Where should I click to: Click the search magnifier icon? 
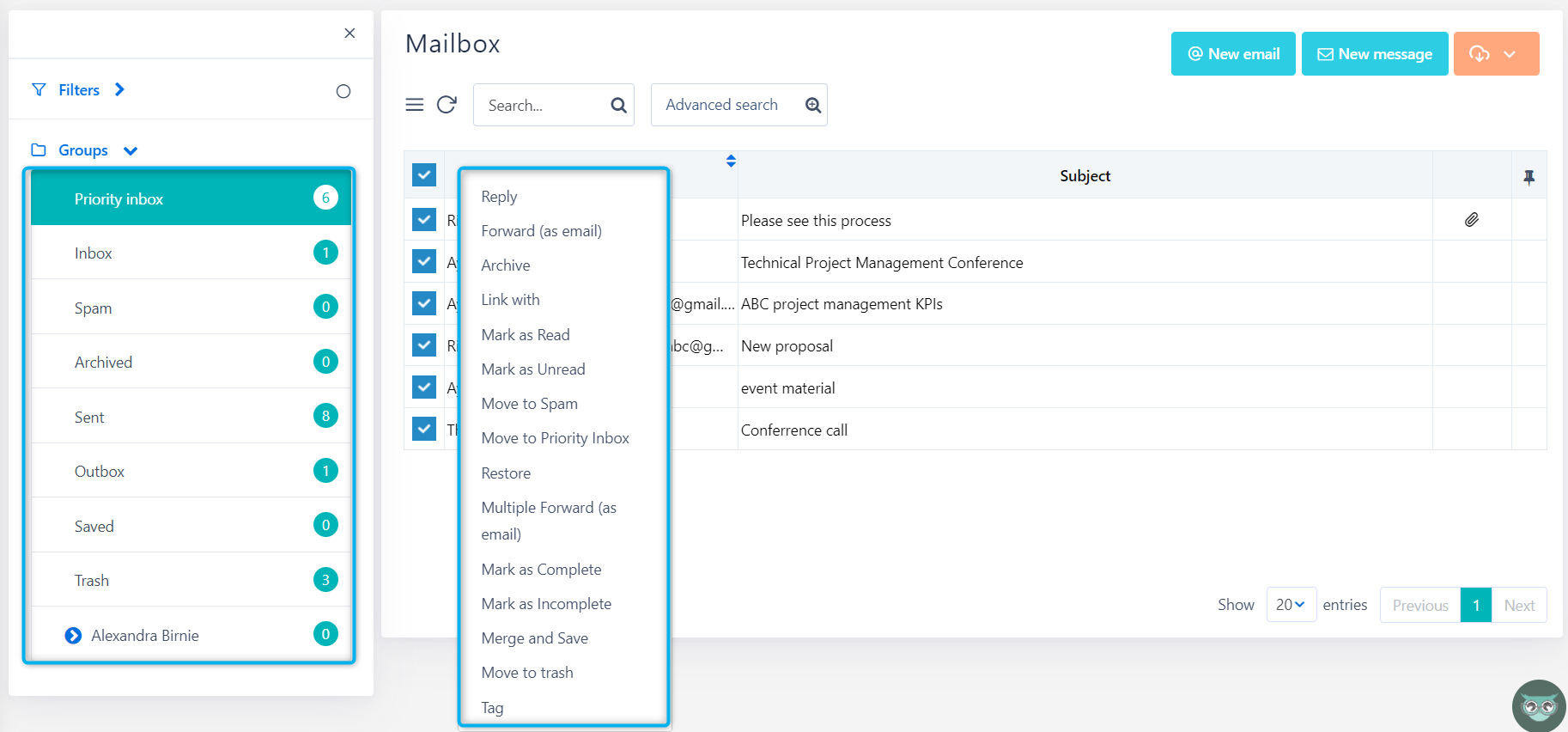pyautogui.click(x=618, y=105)
